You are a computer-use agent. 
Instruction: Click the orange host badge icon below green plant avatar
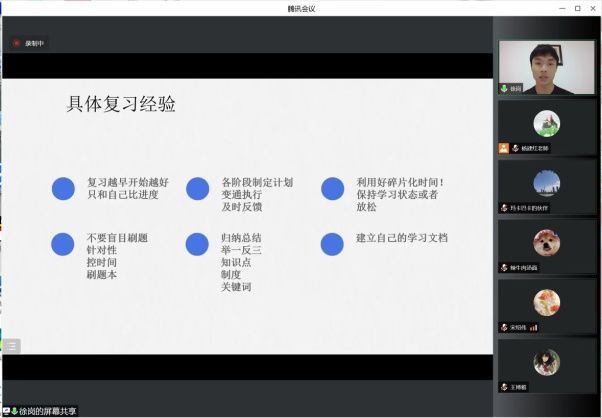click(504, 148)
